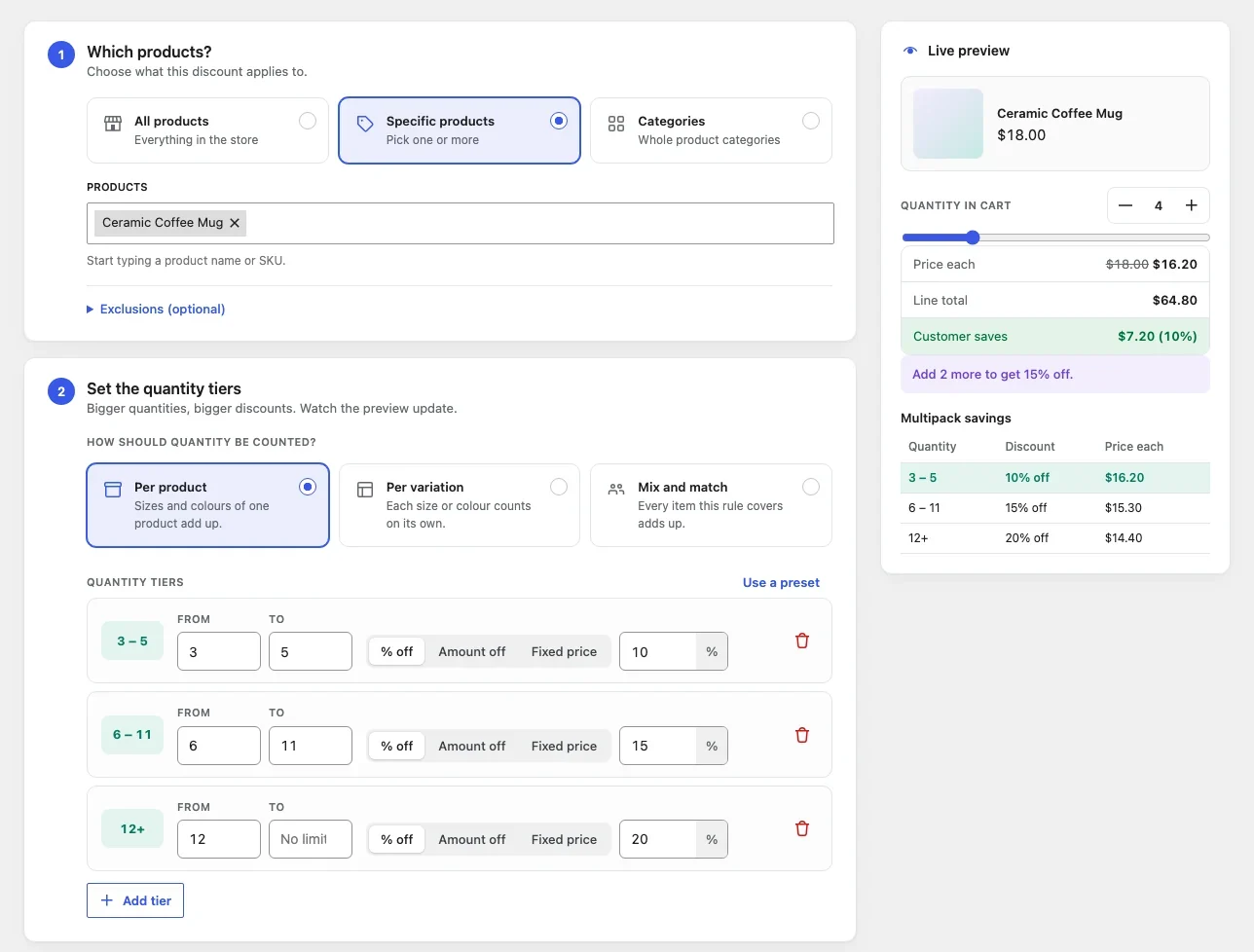The height and width of the screenshot is (952, 1254).
Task: Select % off in the 6 – 11 tier
Action: click(397, 746)
